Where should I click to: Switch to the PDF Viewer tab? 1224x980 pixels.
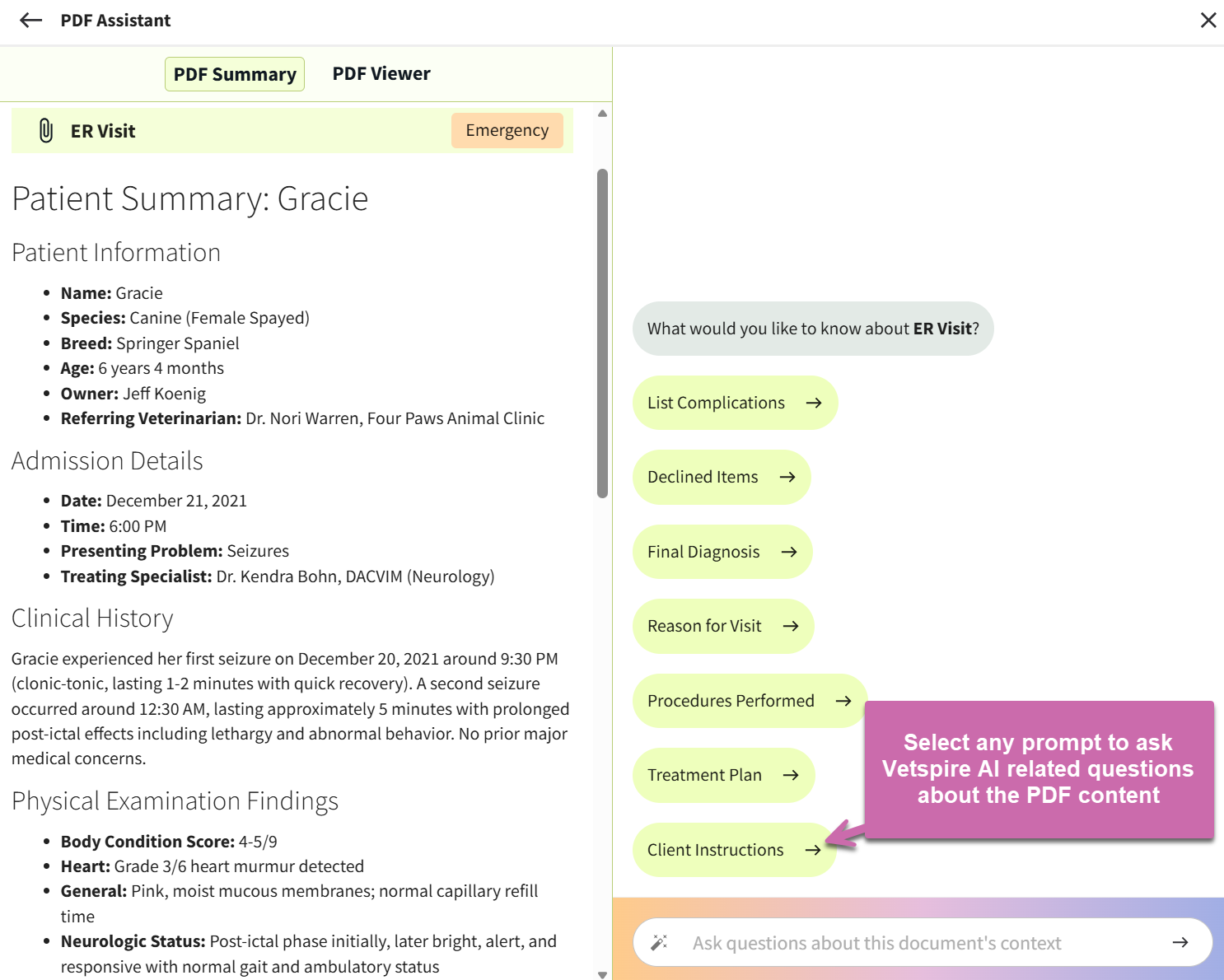pyautogui.click(x=381, y=73)
